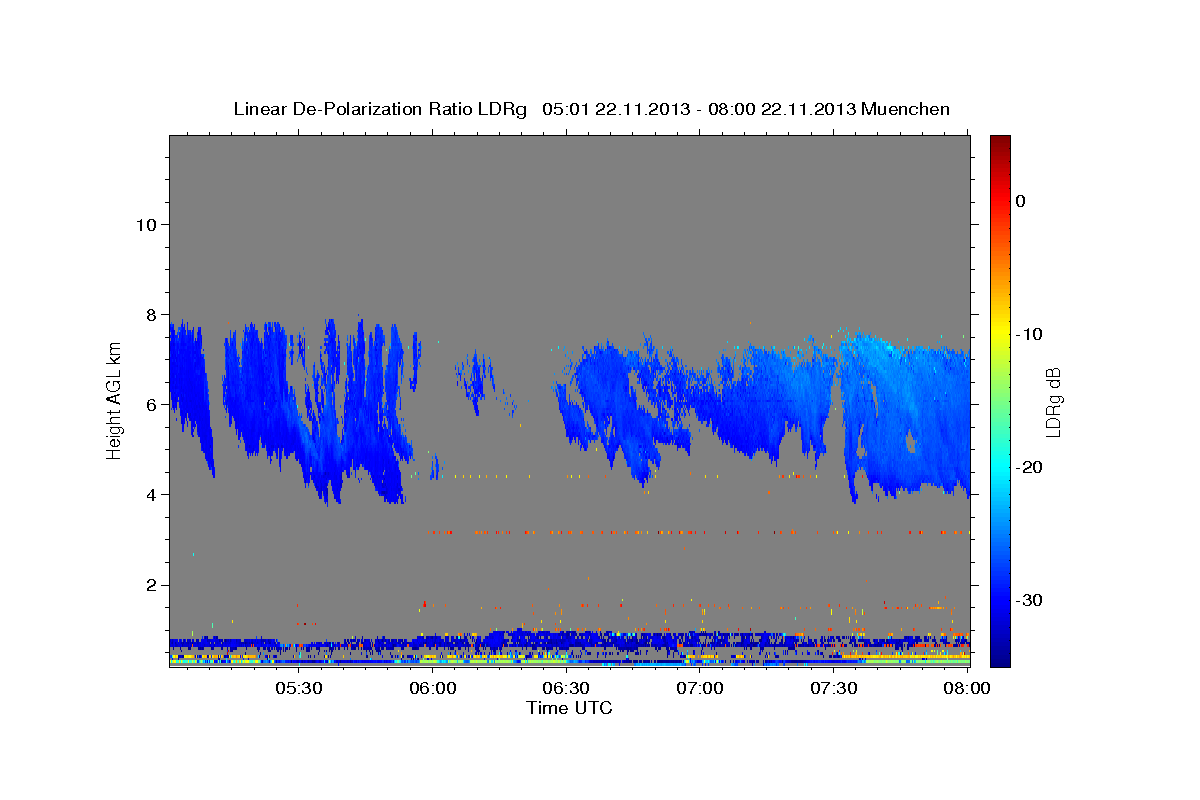The image size is (1200, 800).
Task: Click the 'LDRg dB' colorbar label
Action: [1052, 402]
